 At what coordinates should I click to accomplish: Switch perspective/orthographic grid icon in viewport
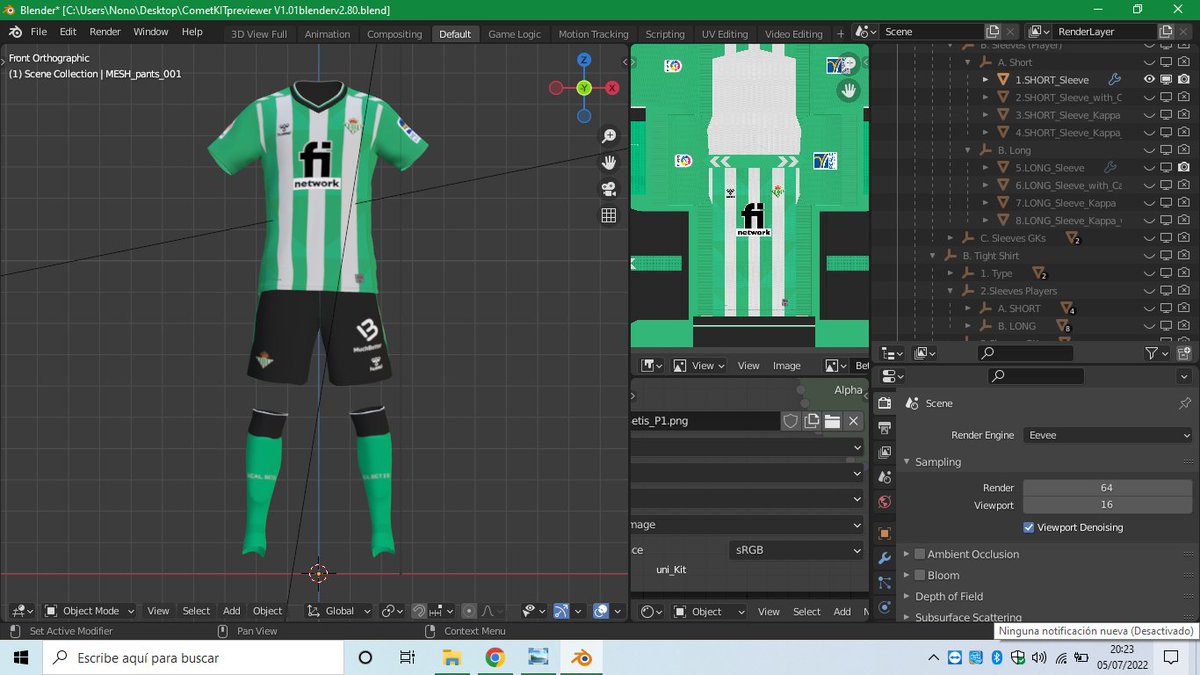coord(609,215)
